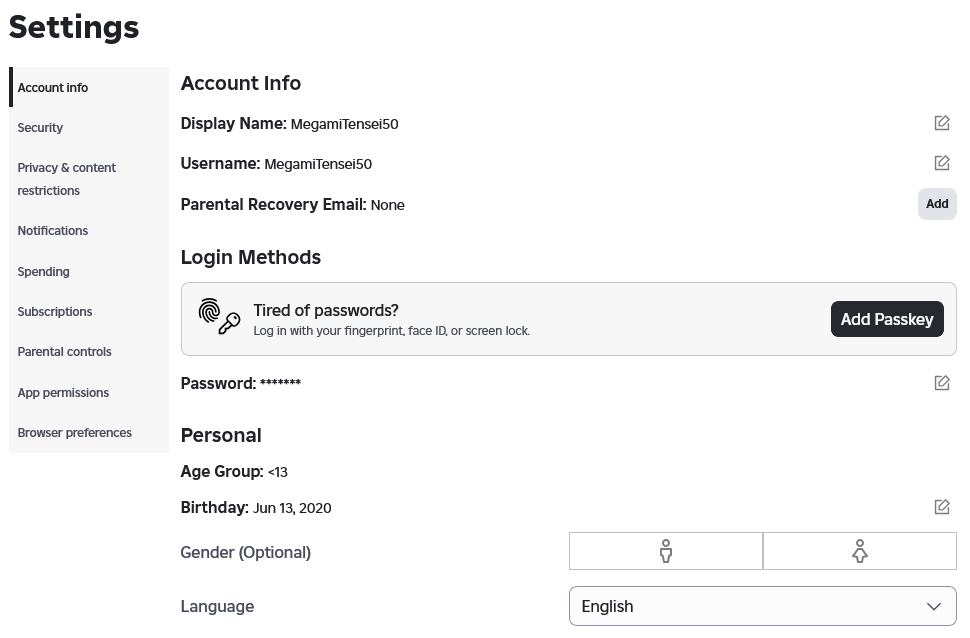Viewport: 970px width, 638px height.
Task: Open the Subscriptions settings tab
Action: 89,312
